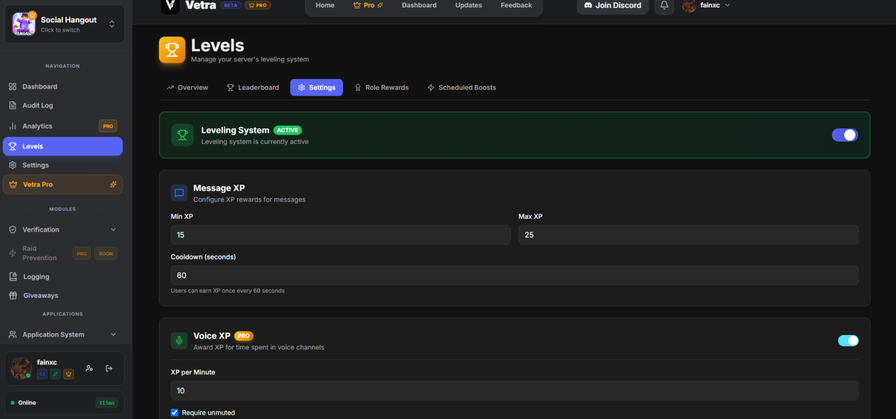Disable the Leveling System toggle
Viewport: 896px width, 419px height.
tap(844, 135)
